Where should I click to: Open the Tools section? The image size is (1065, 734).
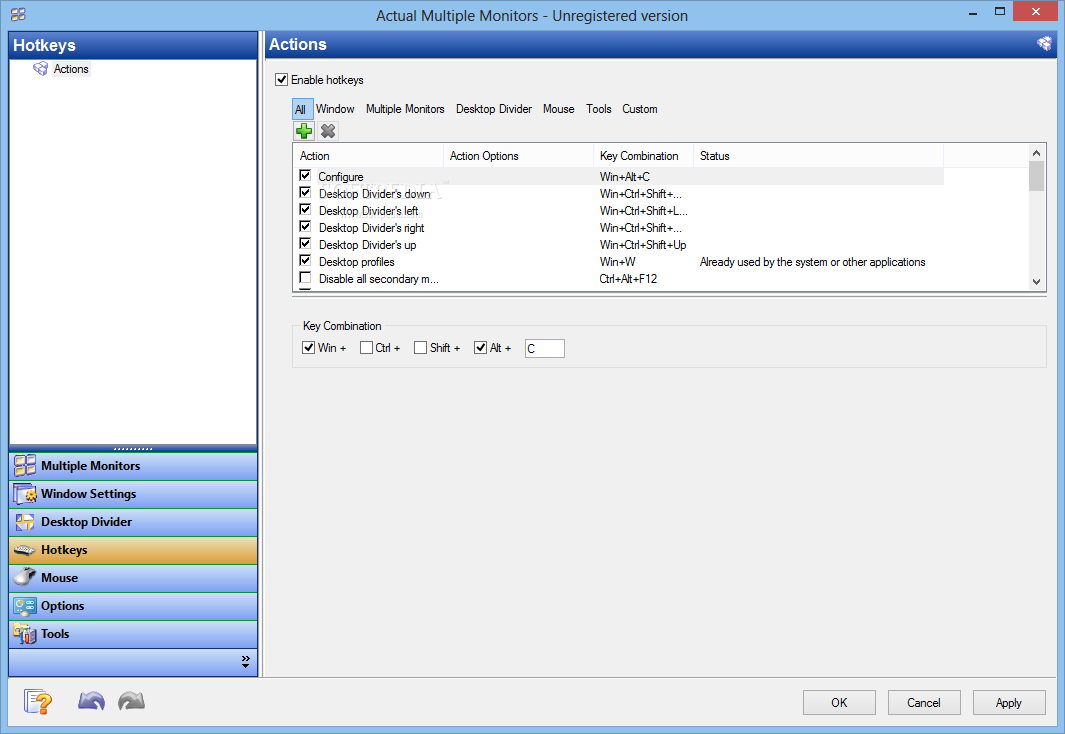pos(133,634)
